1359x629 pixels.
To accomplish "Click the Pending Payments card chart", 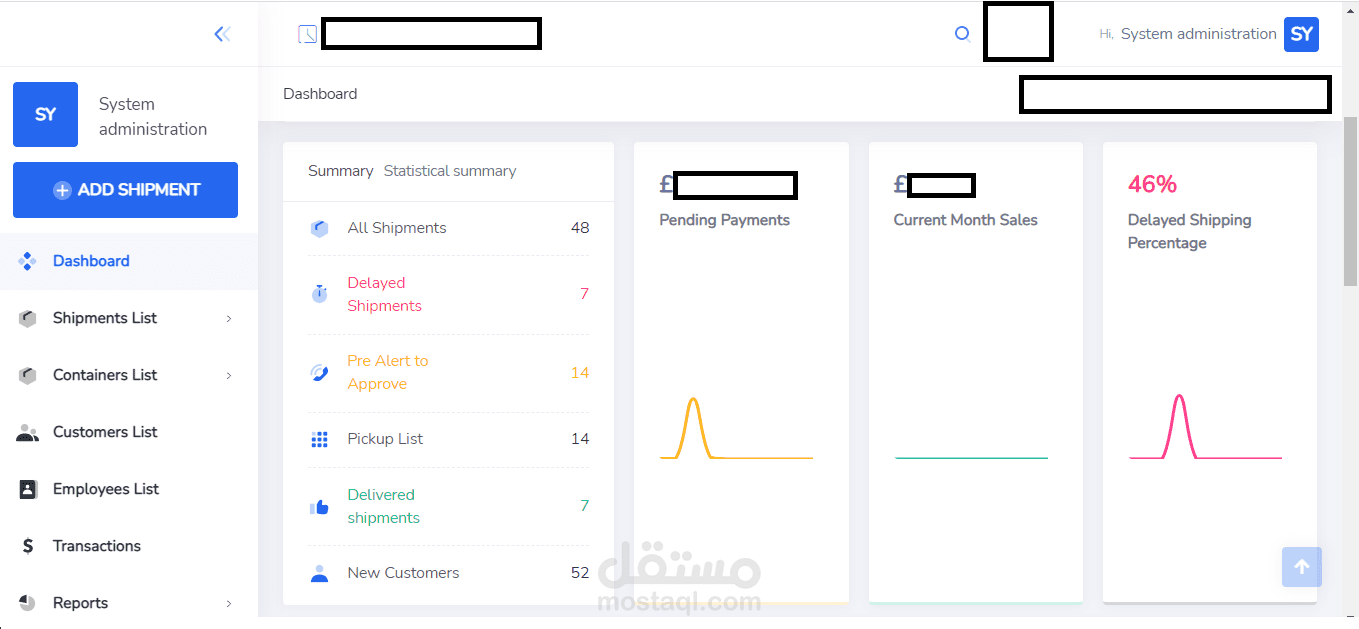I will [x=737, y=428].
